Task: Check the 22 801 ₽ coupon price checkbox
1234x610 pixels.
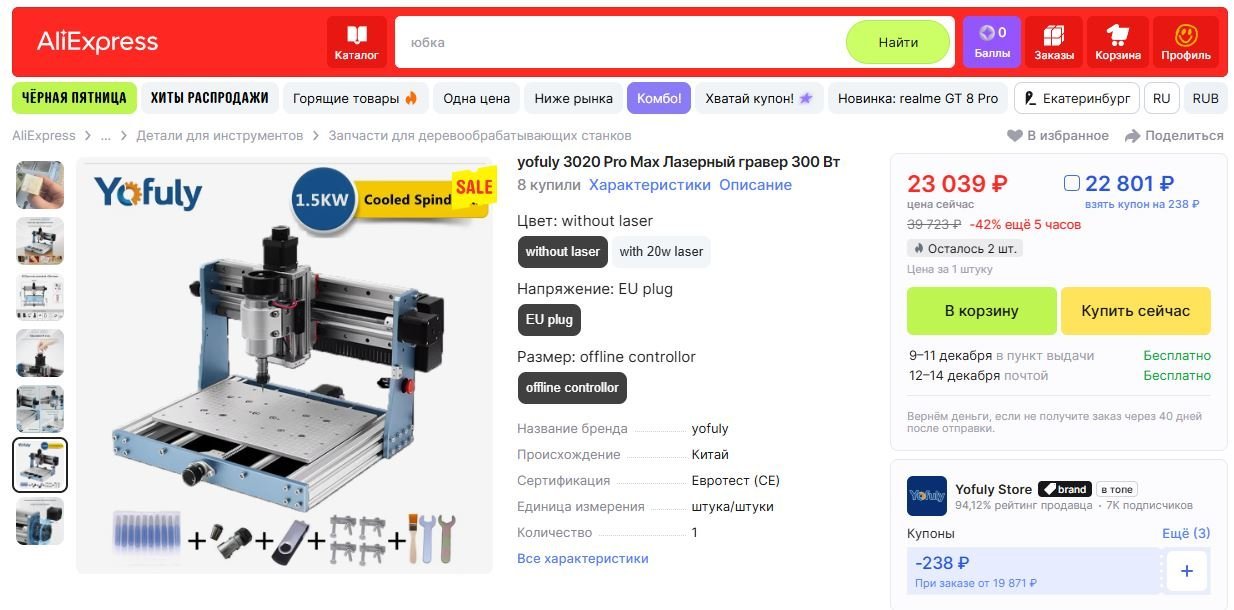Action: pos(1072,183)
